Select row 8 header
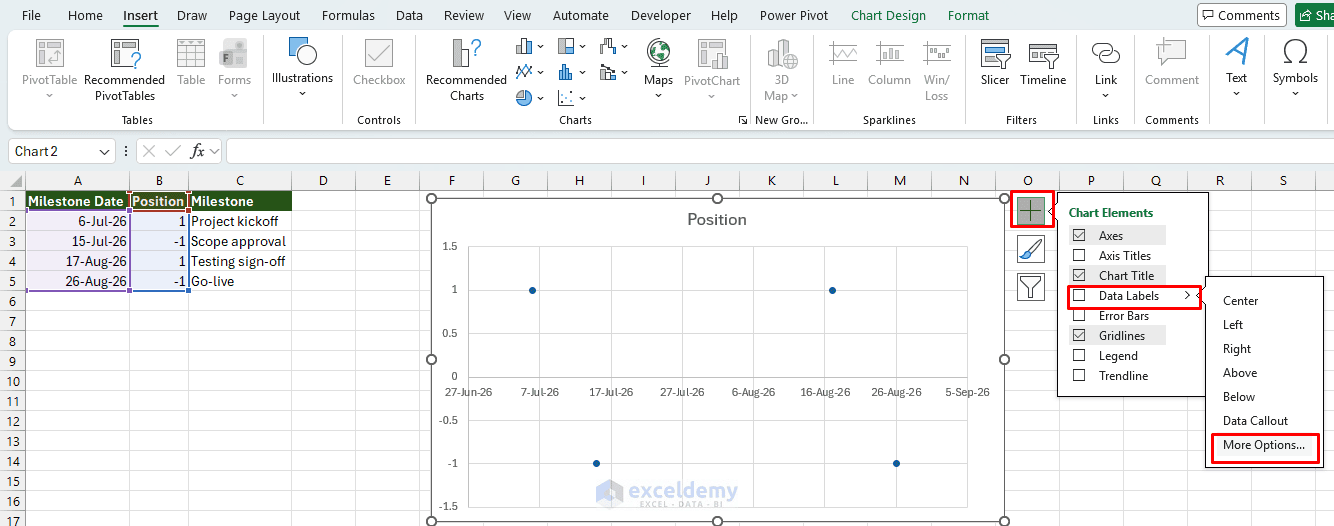Screen dimensions: 1334x526 tap(12, 341)
